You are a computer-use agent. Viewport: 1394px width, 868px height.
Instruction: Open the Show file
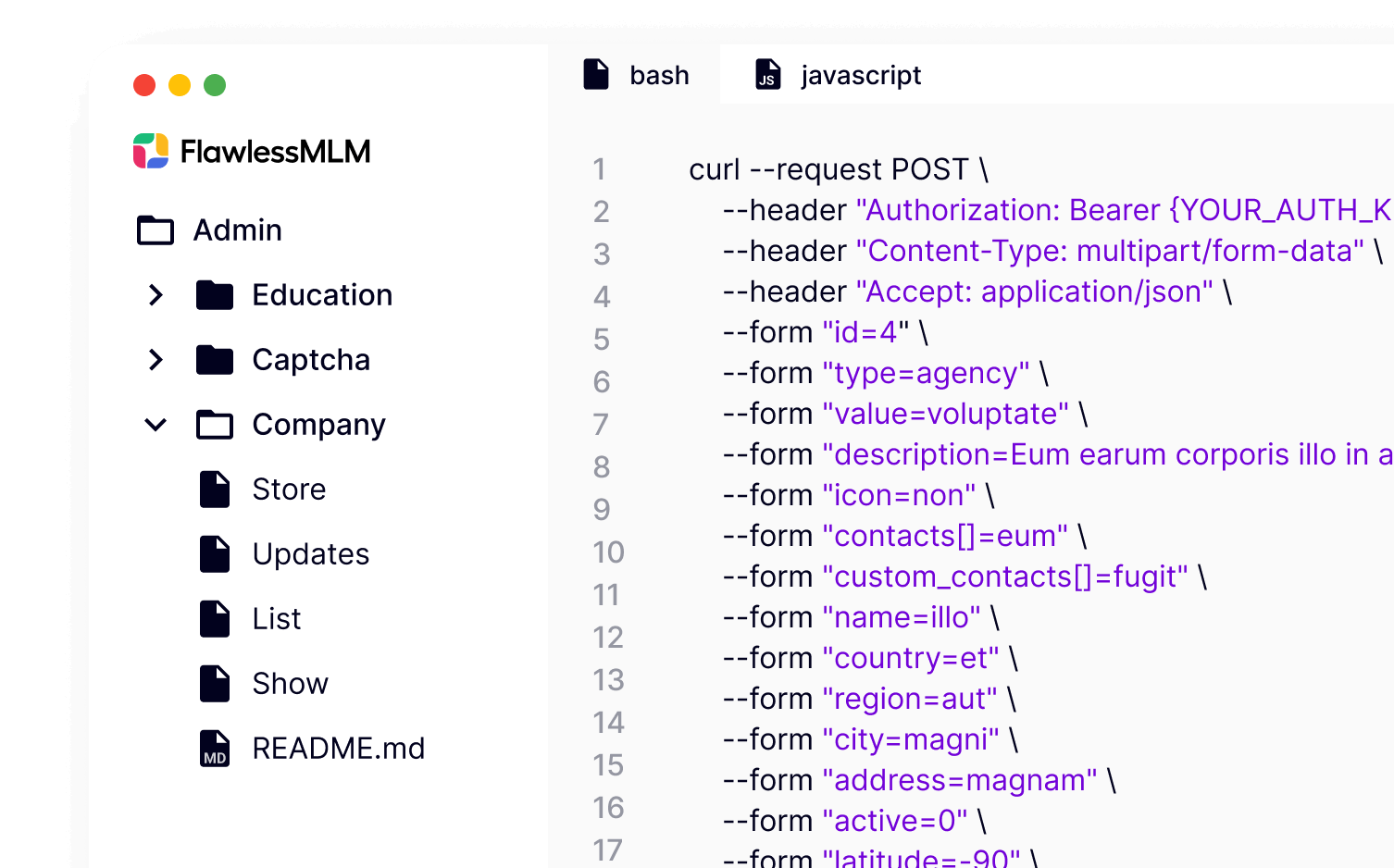[x=290, y=684]
